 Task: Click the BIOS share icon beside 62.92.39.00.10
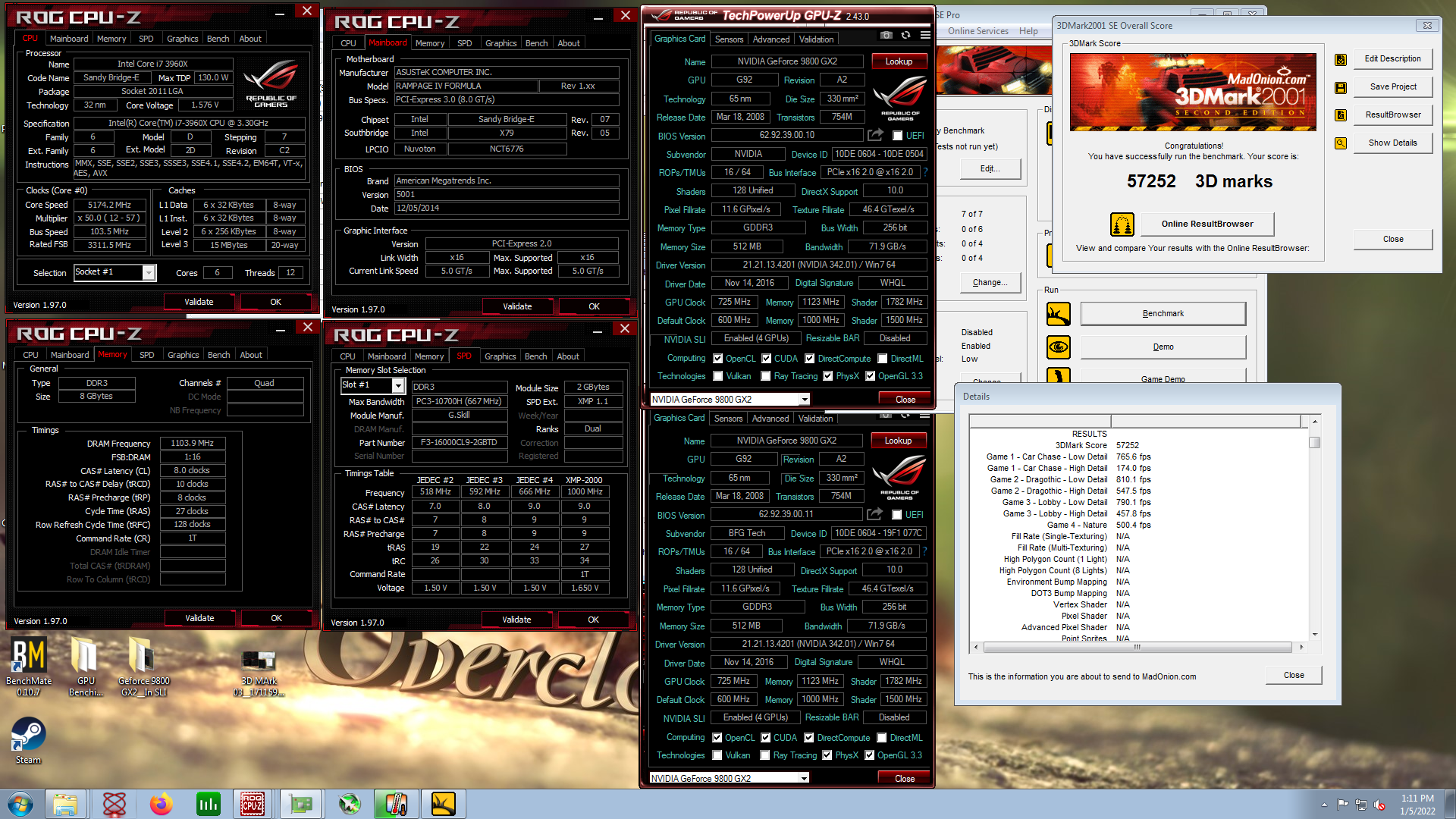point(875,135)
